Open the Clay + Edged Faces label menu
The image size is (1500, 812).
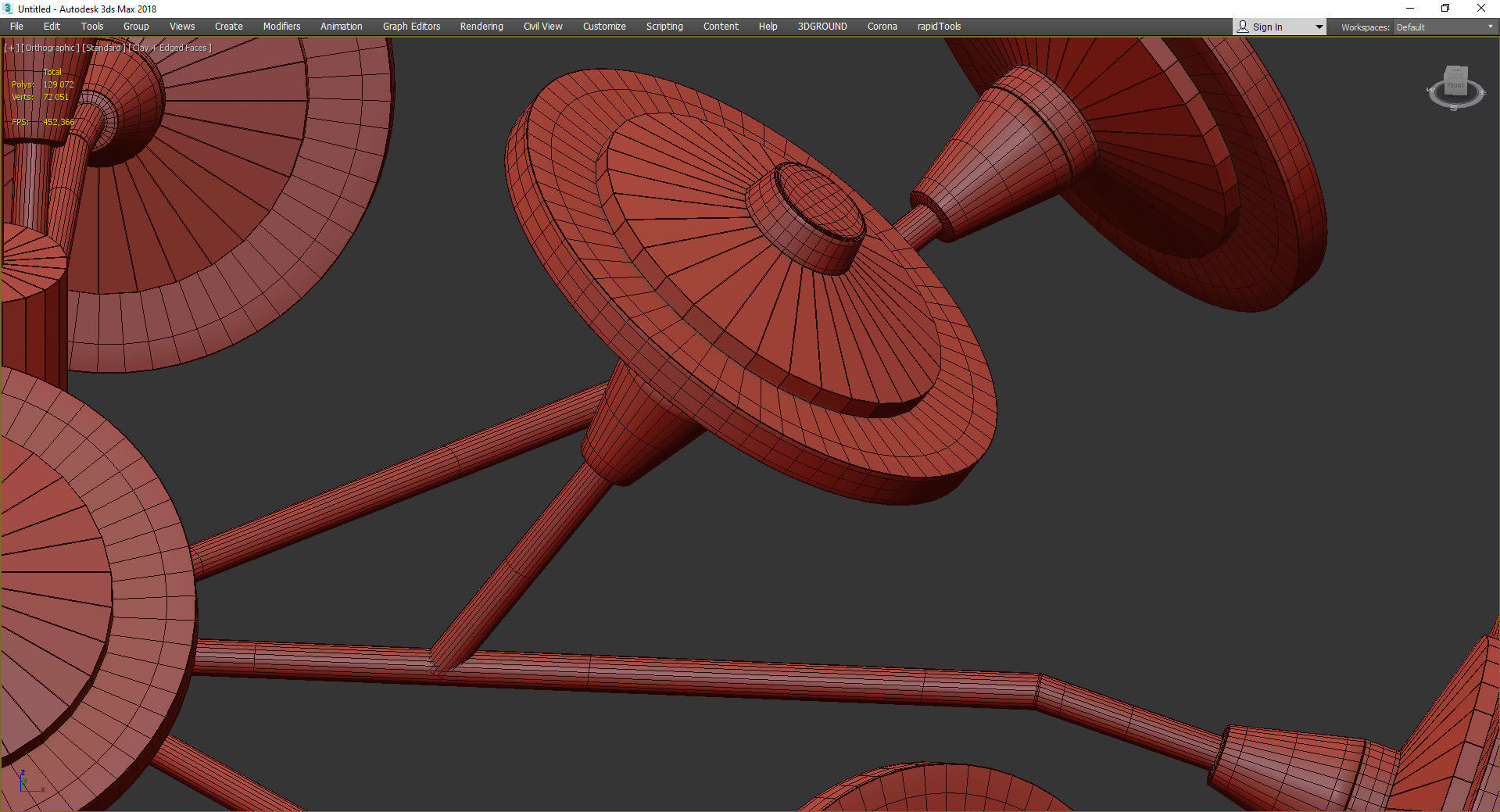[x=170, y=48]
